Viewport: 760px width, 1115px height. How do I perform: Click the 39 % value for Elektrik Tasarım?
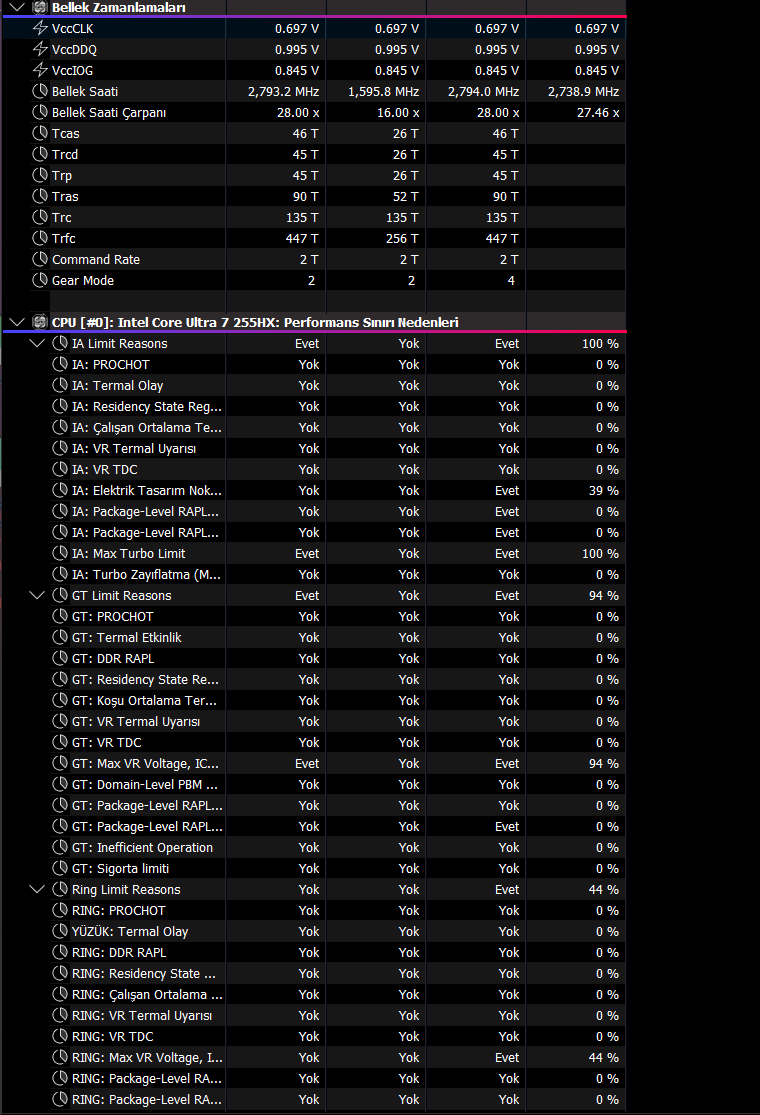coord(604,491)
